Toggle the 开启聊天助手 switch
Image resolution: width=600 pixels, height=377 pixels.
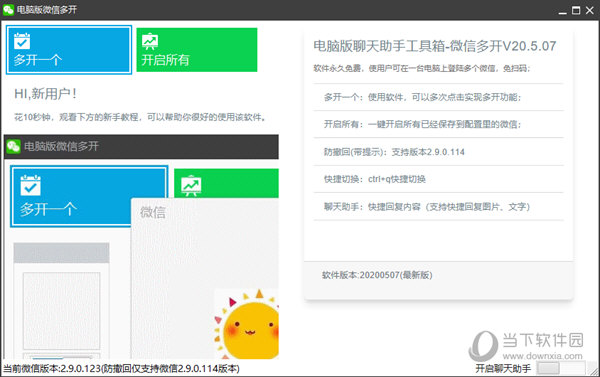tap(561, 368)
